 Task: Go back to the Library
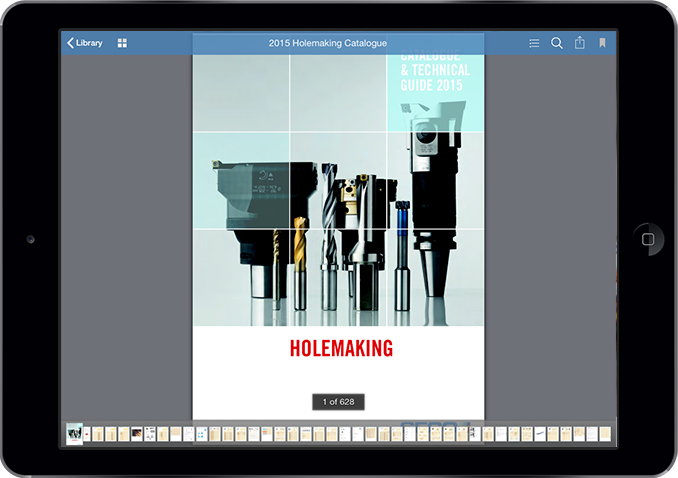tap(85, 43)
